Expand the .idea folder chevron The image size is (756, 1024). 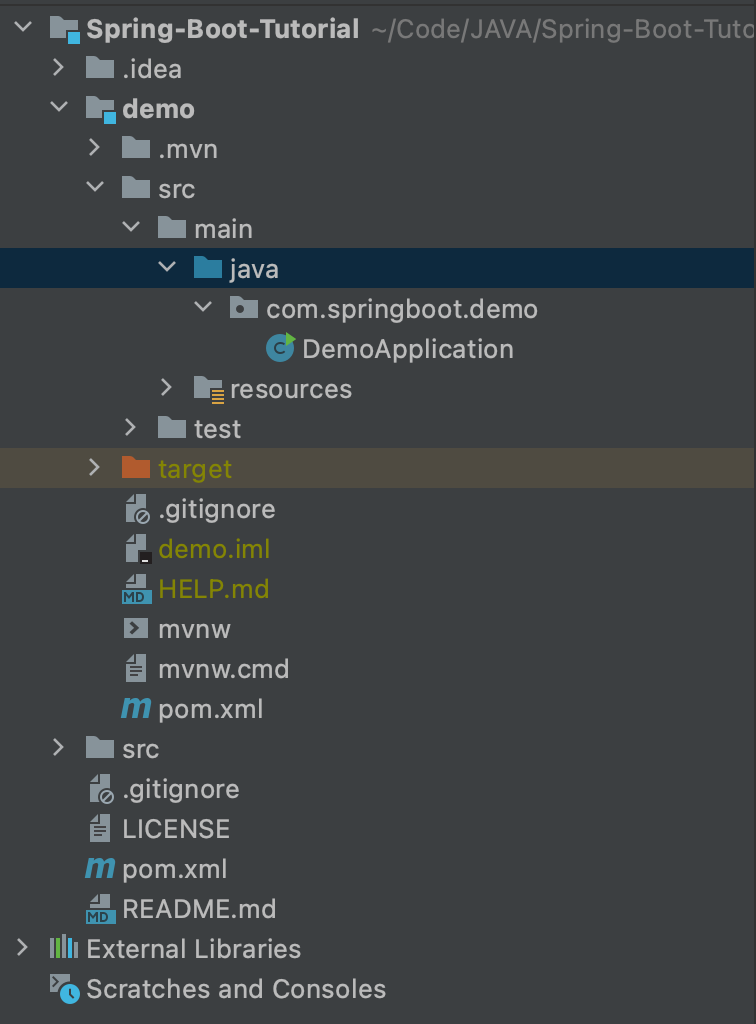[59, 67]
